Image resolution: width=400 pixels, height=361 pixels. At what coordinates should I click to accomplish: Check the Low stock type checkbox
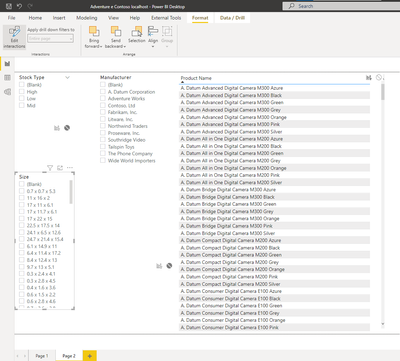[x=22, y=98]
